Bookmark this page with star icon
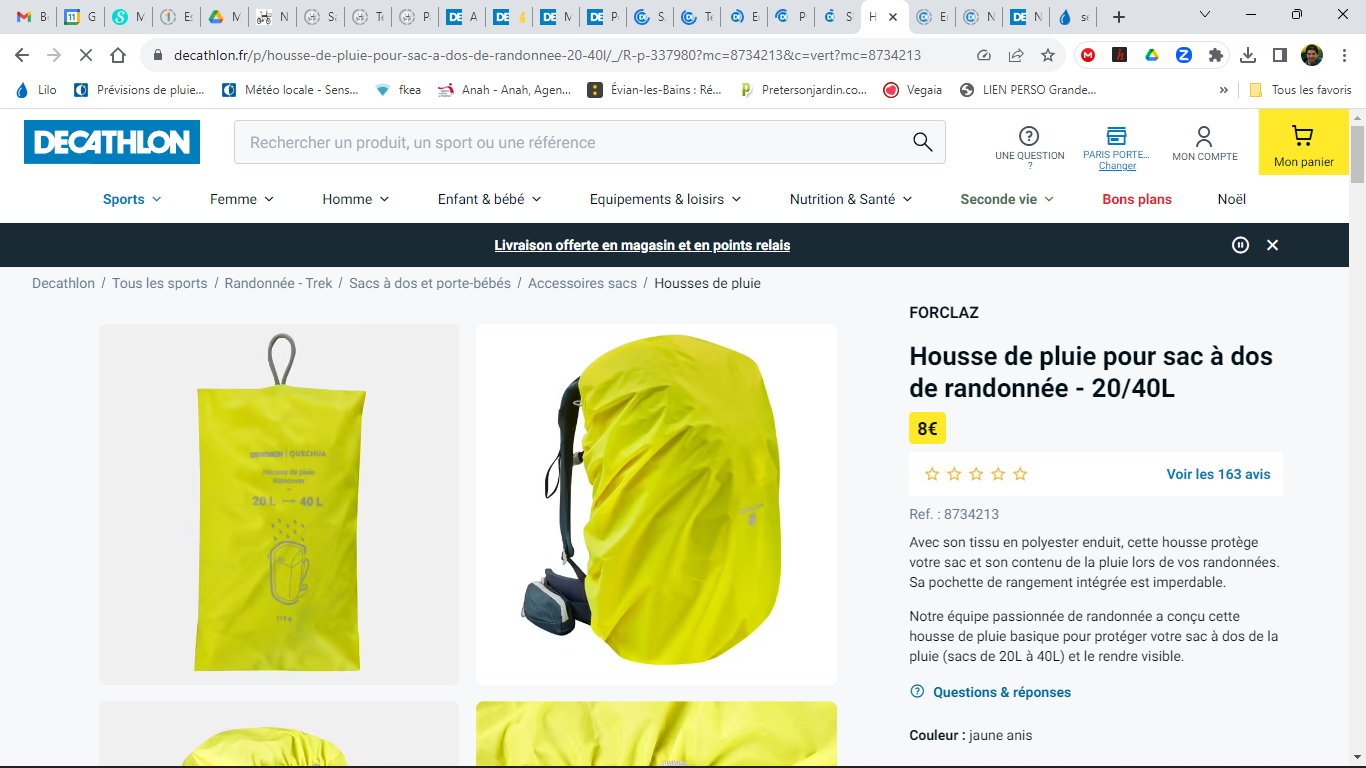 point(1048,55)
